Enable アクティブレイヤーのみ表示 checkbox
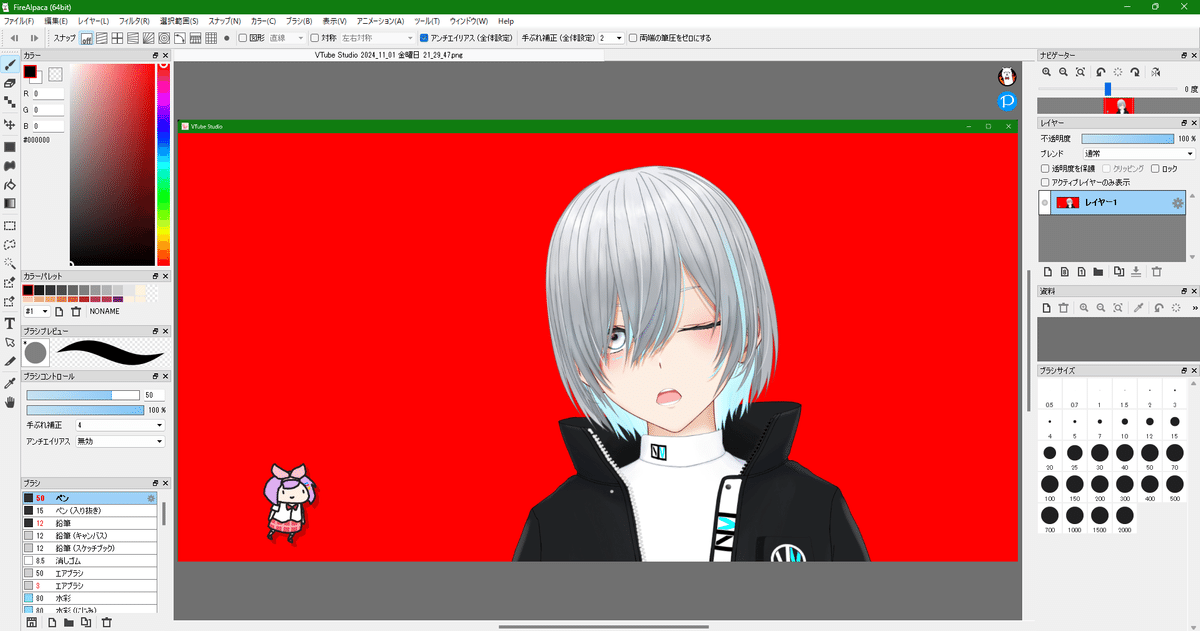This screenshot has height=631, width=1200. click(1045, 183)
